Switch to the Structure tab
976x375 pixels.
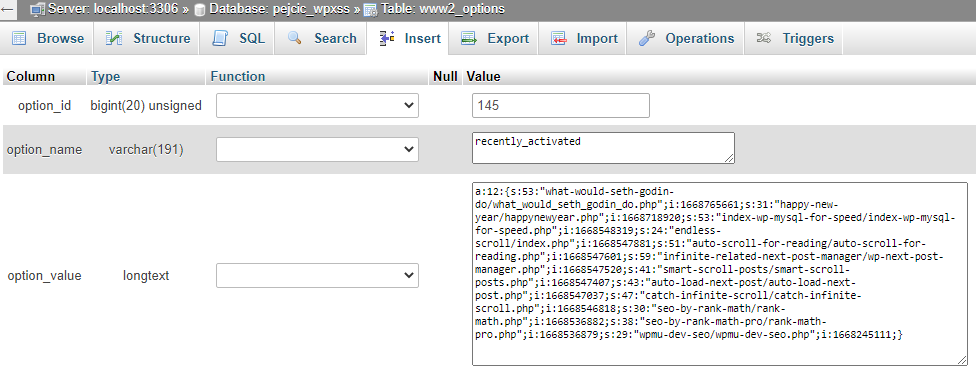click(x=147, y=39)
